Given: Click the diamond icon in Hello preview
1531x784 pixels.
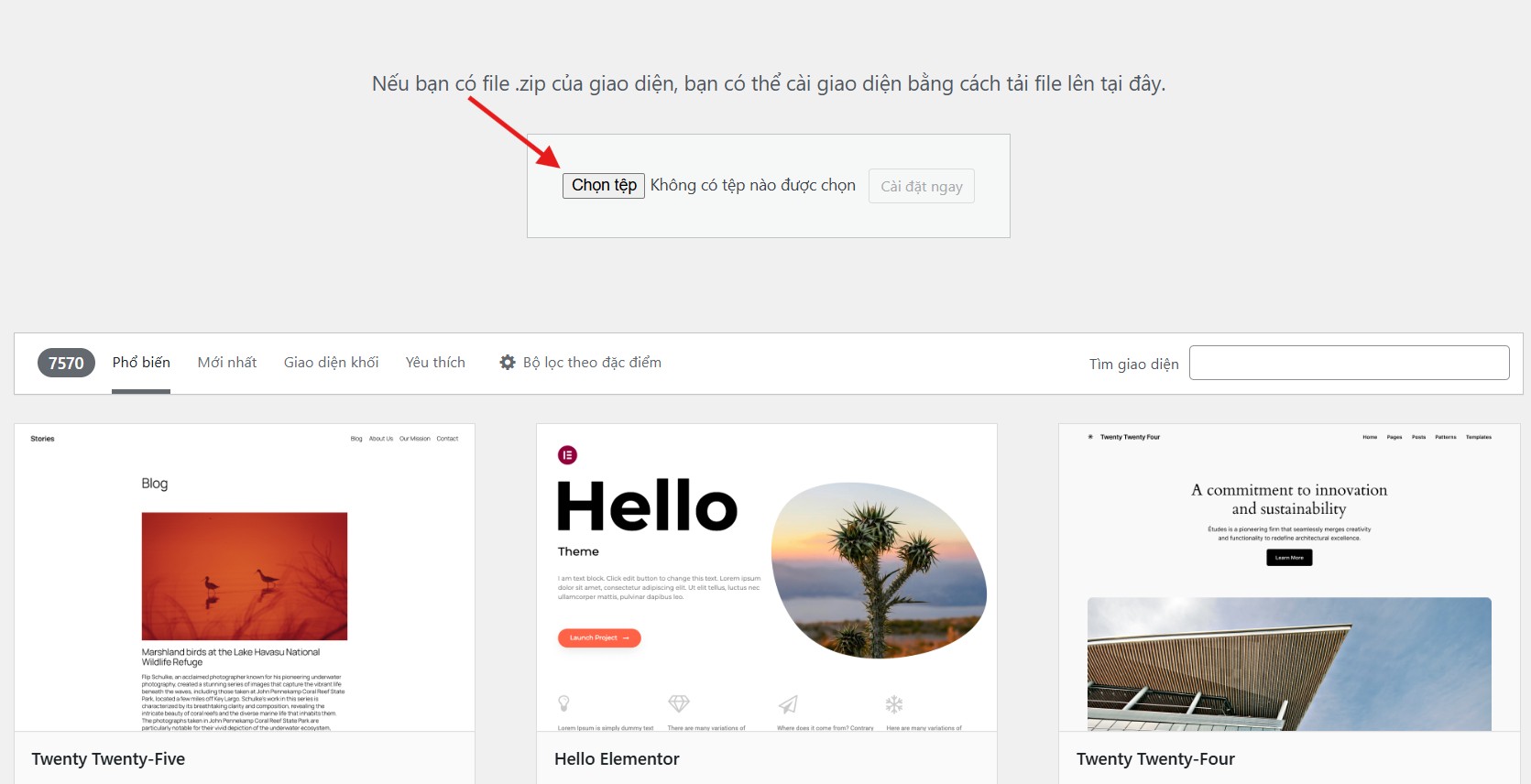Looking at the screenshot, I should tap(679, 703).
